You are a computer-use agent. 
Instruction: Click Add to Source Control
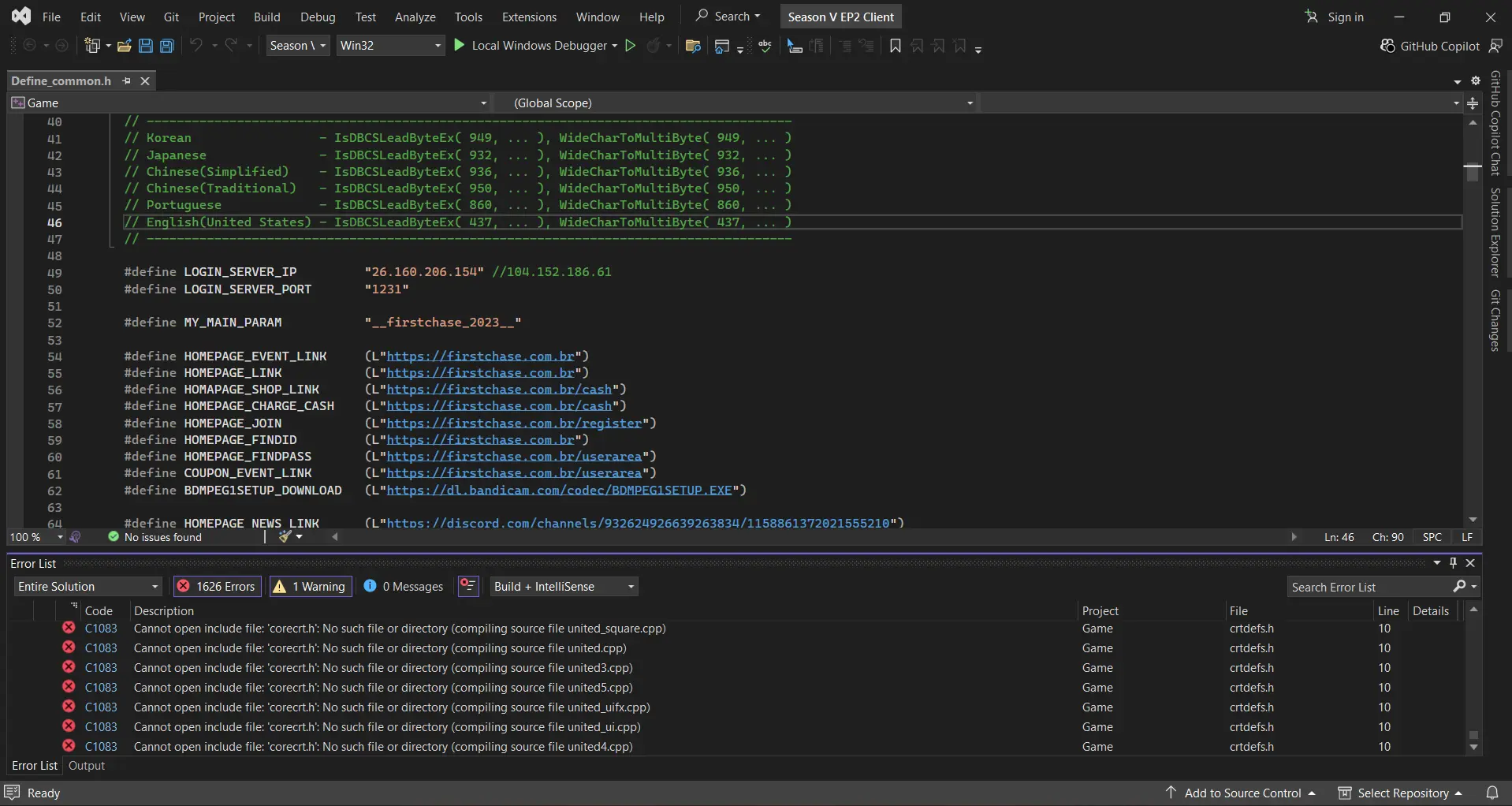pos(1242,793)
